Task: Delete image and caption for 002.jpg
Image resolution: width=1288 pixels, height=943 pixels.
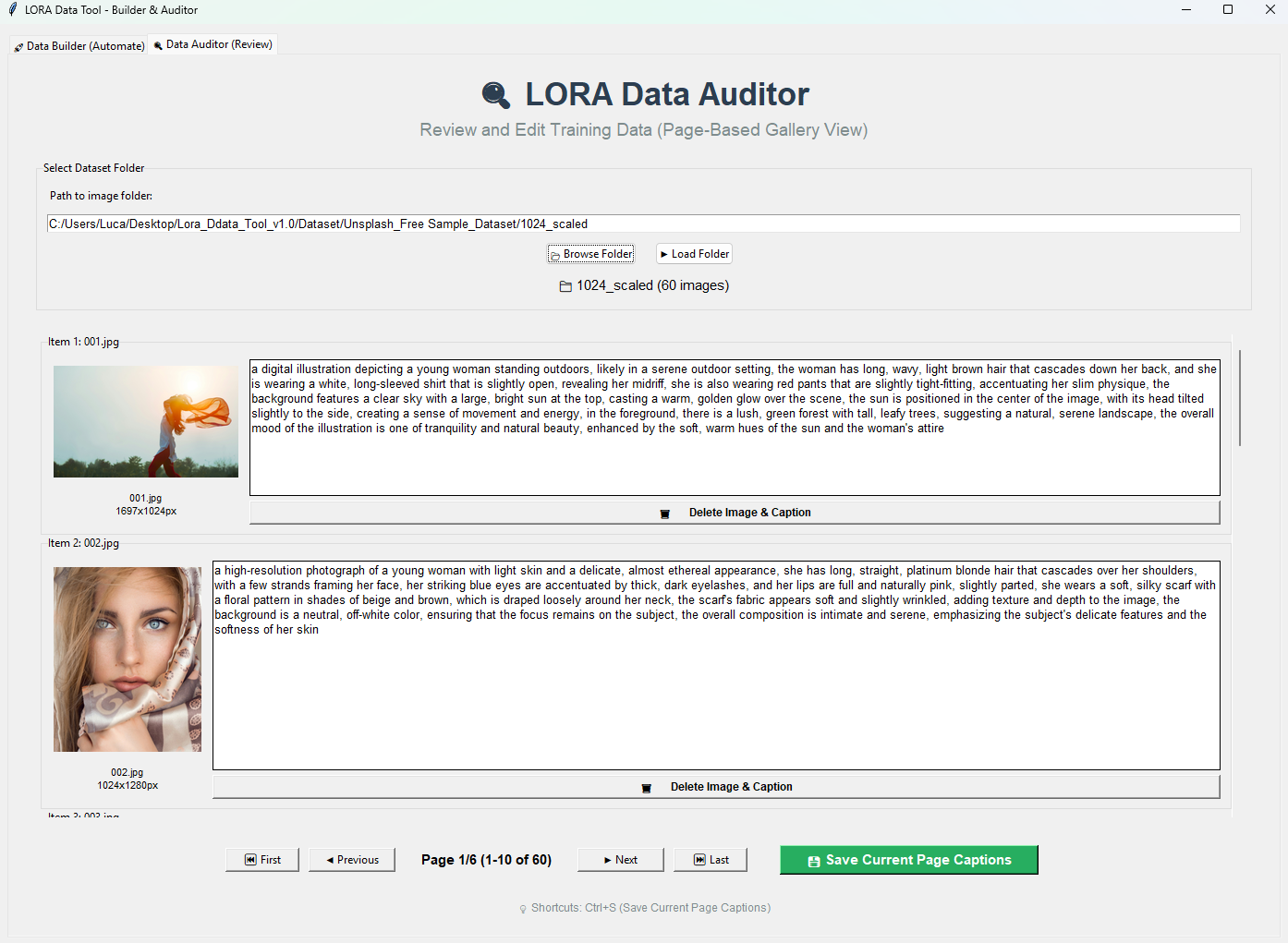Action: click(x=716, y=787)
